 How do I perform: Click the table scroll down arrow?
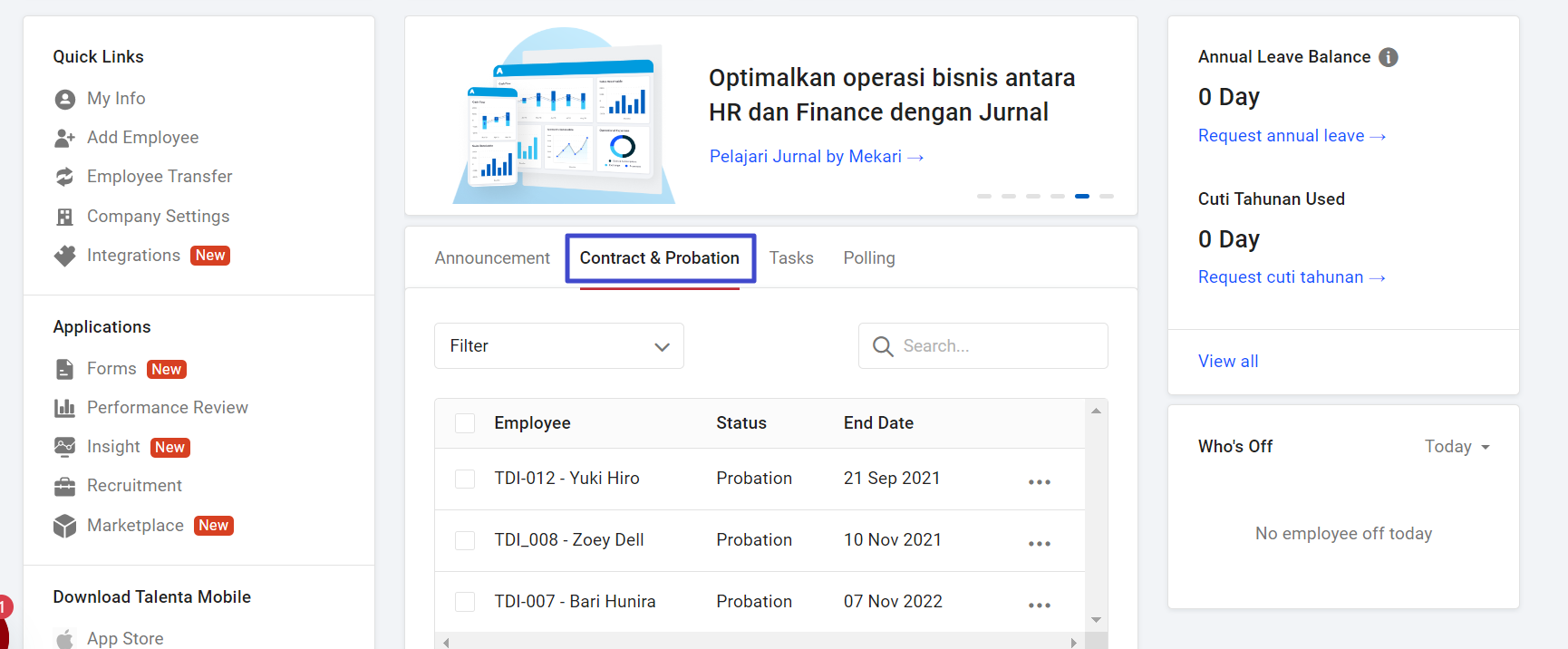coord(1097,621)
